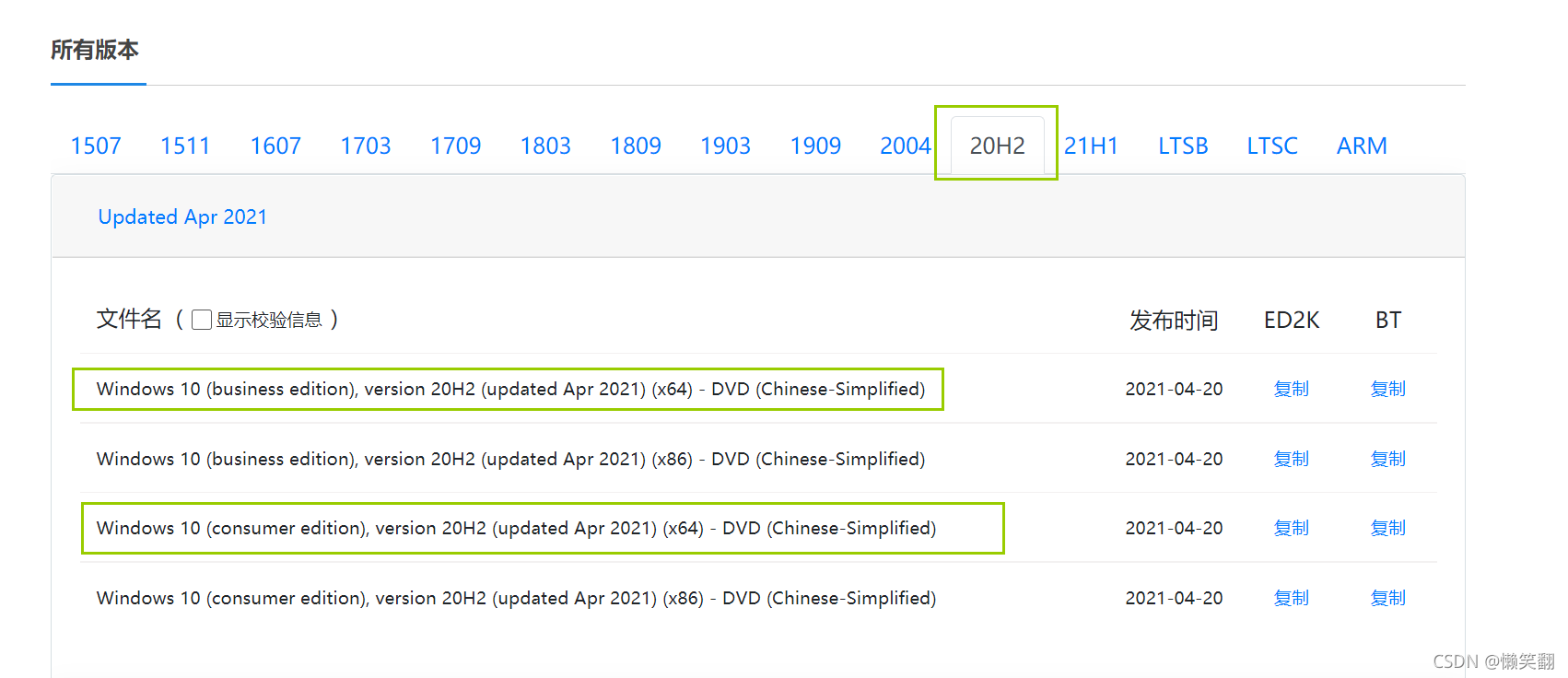Switch to the 1511 version tab

(185, 146)
